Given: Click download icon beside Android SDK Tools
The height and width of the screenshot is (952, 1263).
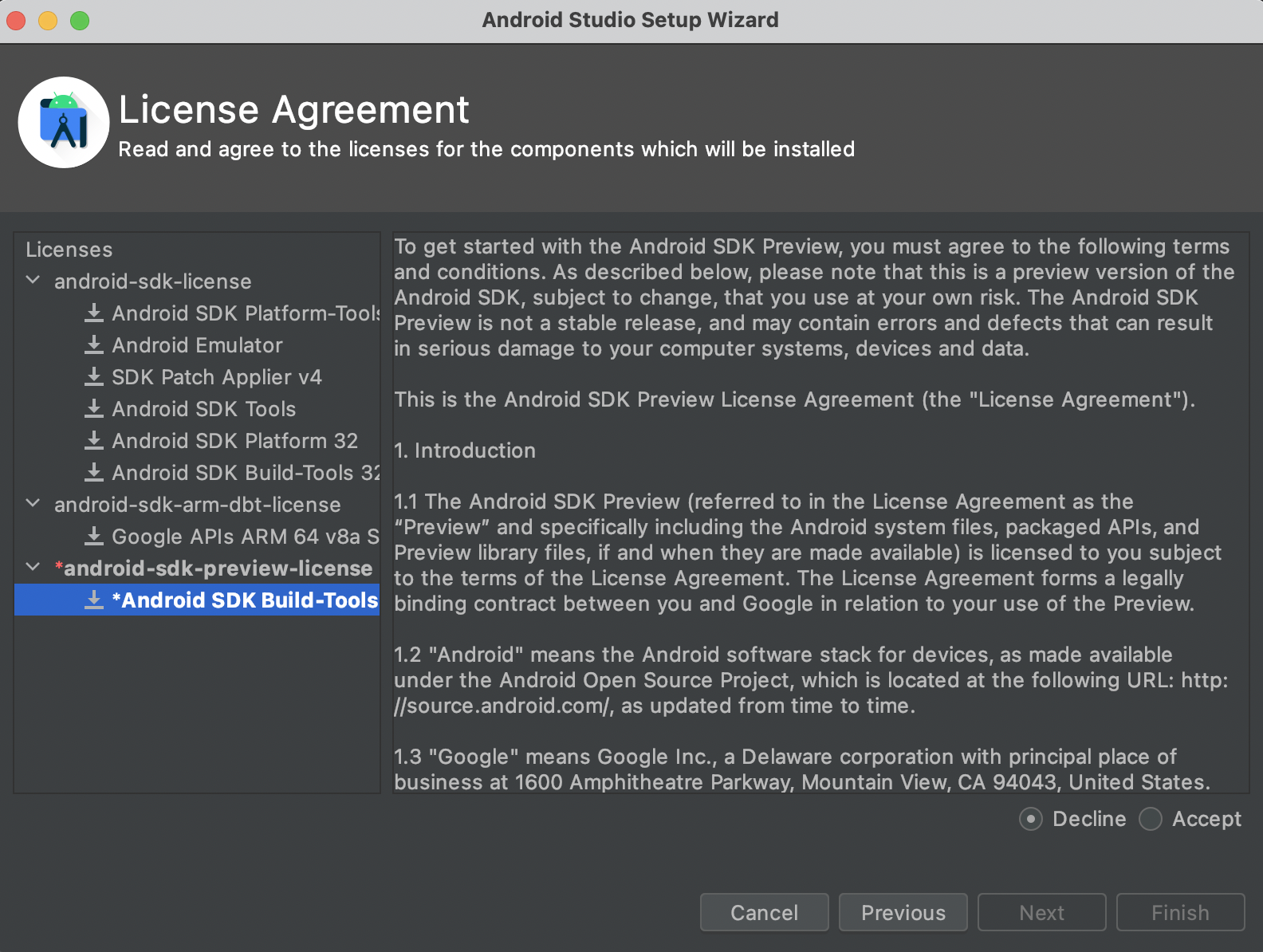Looking at the screenshot, I should (x=94, y=408).
